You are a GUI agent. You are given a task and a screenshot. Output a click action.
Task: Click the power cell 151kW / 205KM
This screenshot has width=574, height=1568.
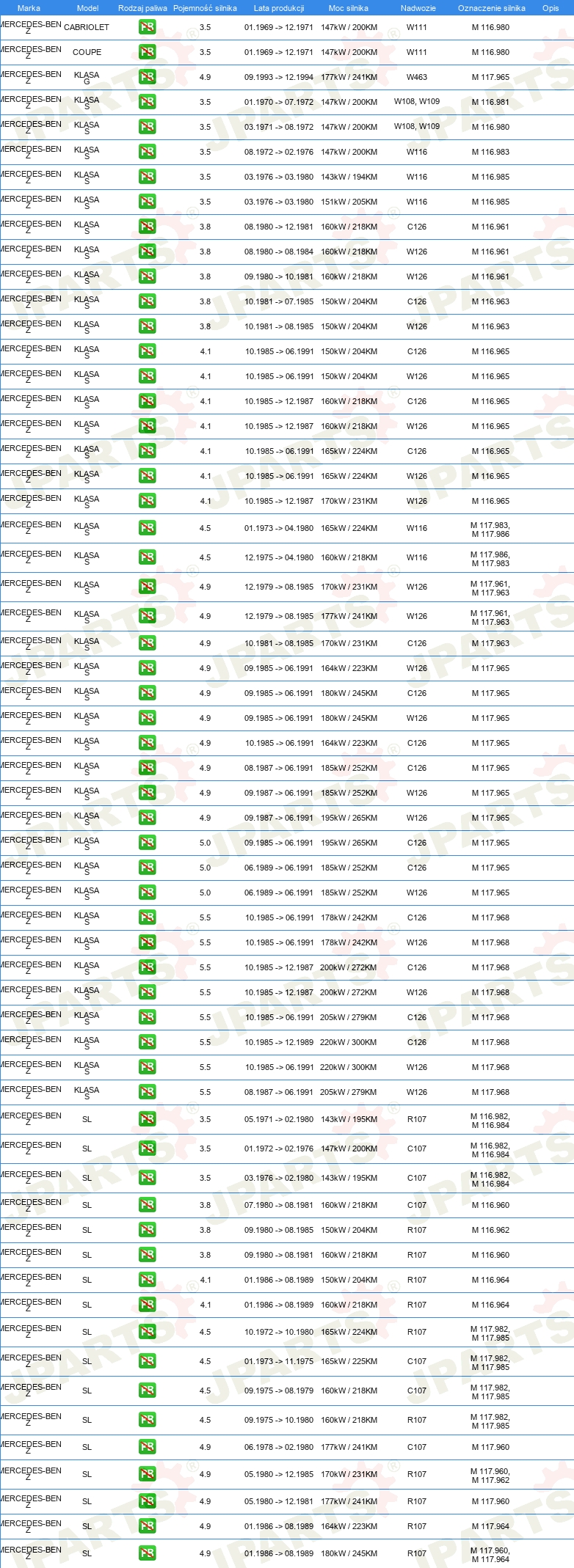coord(349,202)
